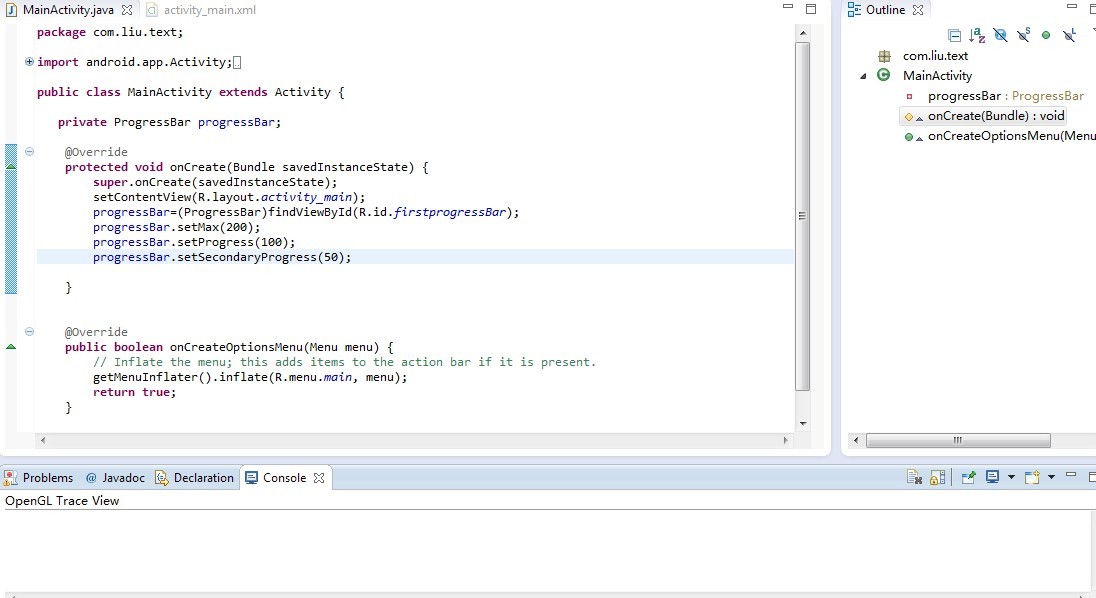Pin the Console view

pos(968,478)
